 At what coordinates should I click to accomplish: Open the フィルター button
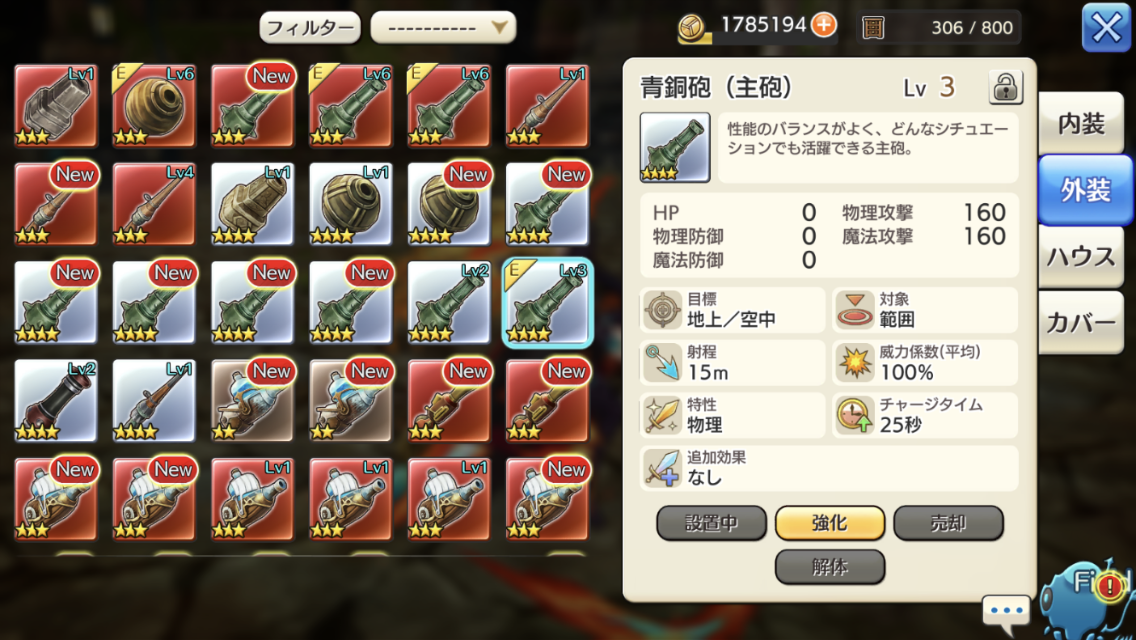pyautogui.click(x=310, y=28)
